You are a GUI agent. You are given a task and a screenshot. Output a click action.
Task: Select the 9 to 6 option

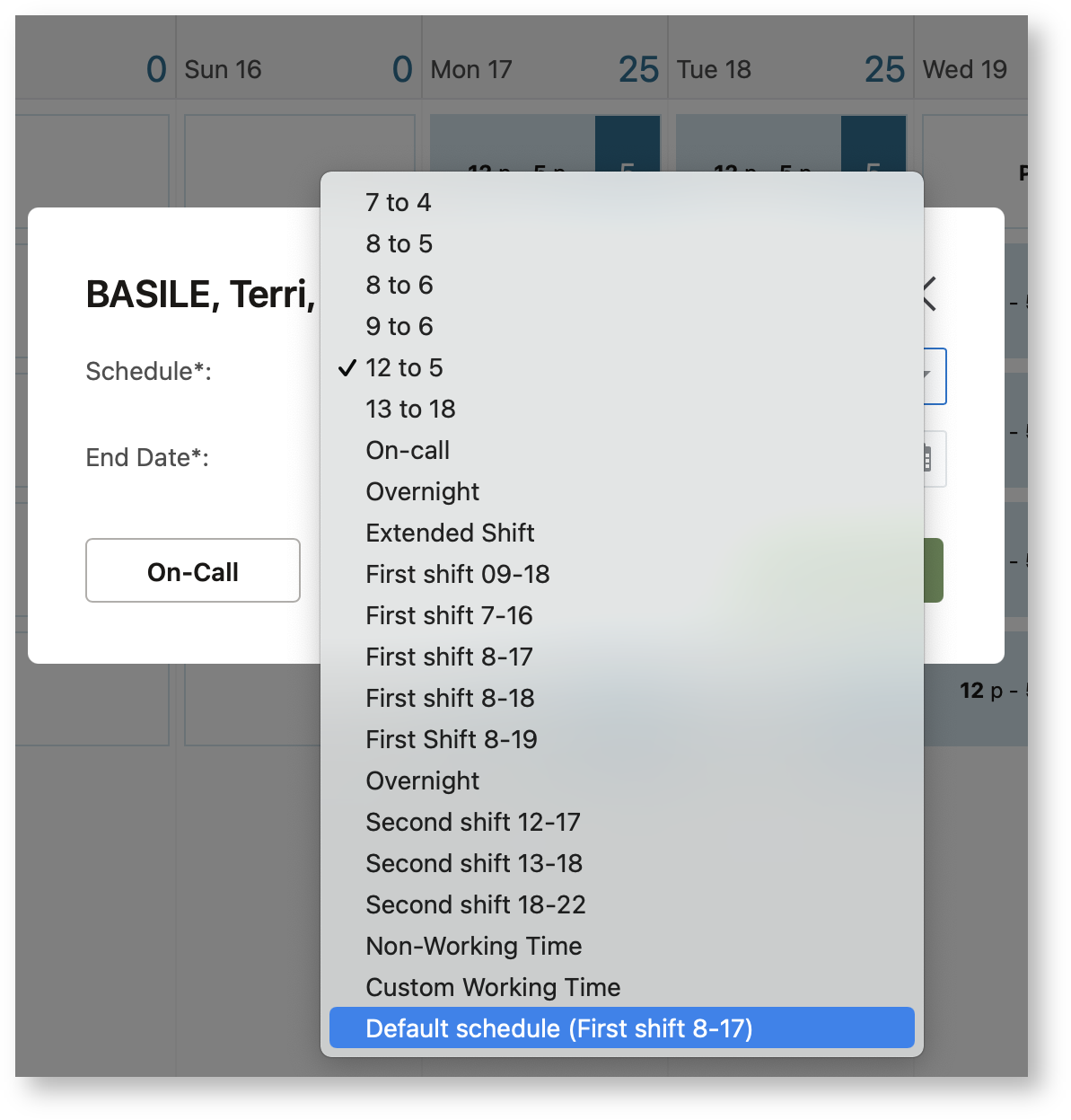point(399,326)
